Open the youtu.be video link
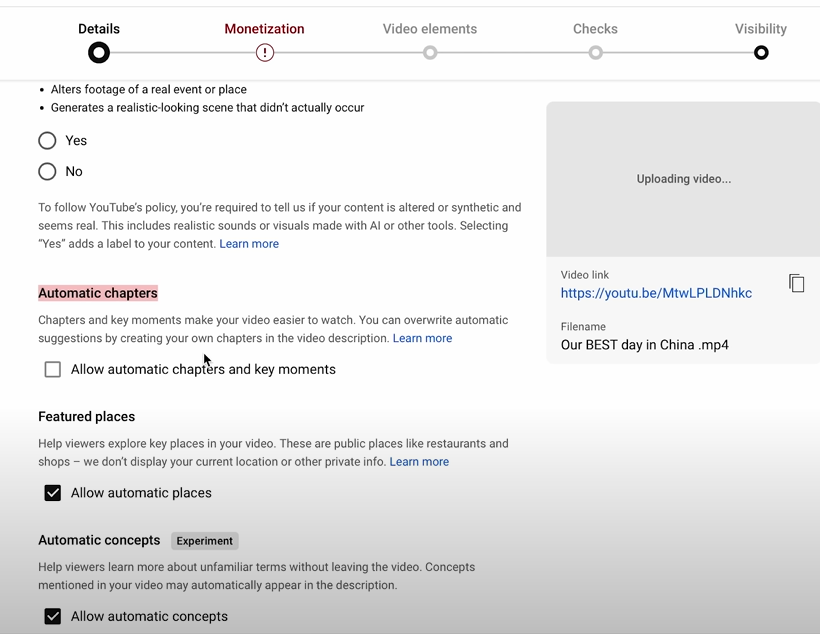 656,293
